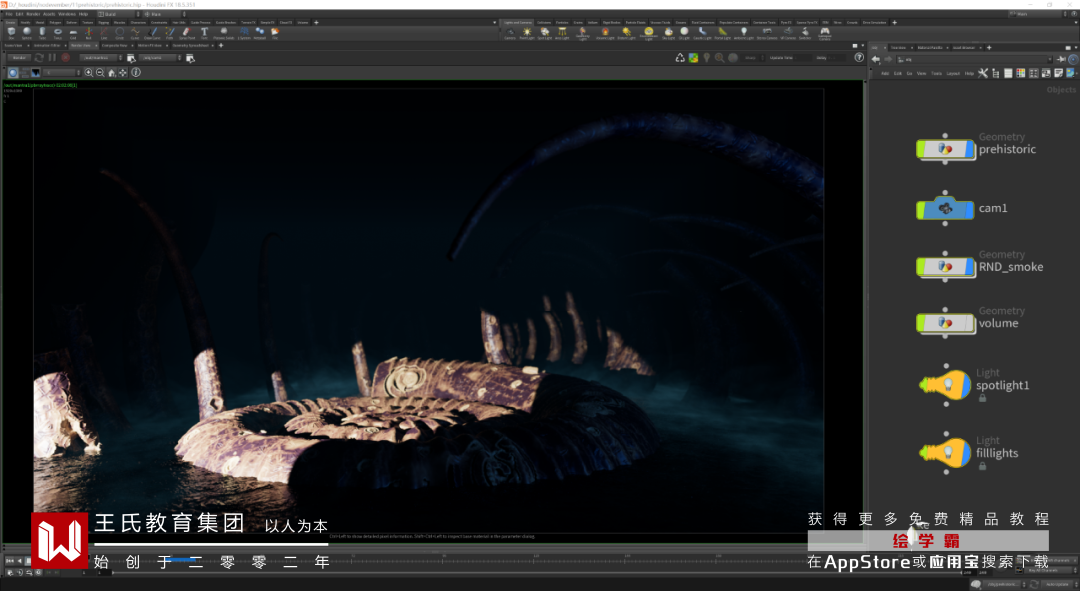Viewport: 1080px width, 591px height.
Task: Pause the current render
Action: click(52, 58)
